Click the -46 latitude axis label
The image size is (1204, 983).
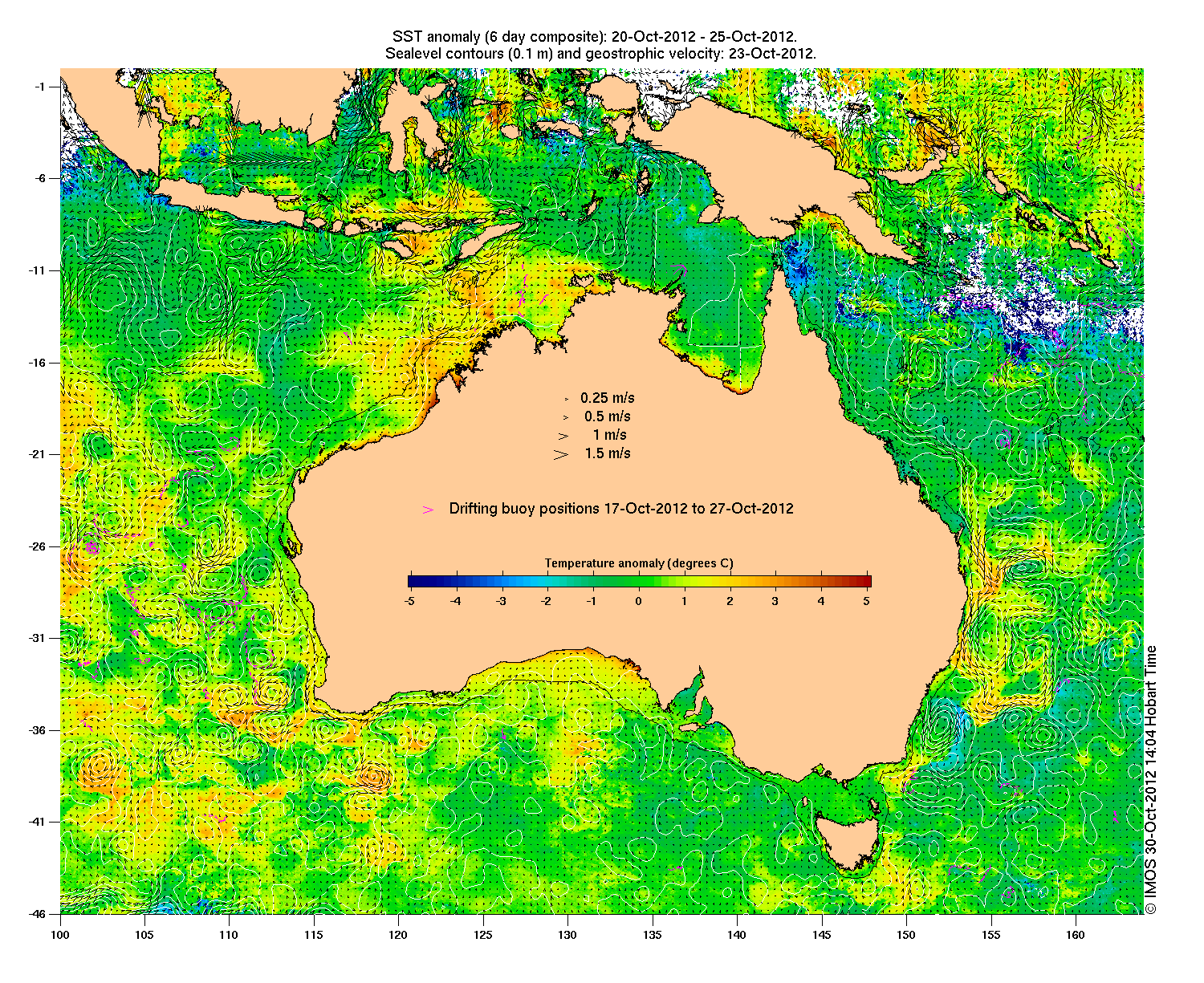coord(39,914)
